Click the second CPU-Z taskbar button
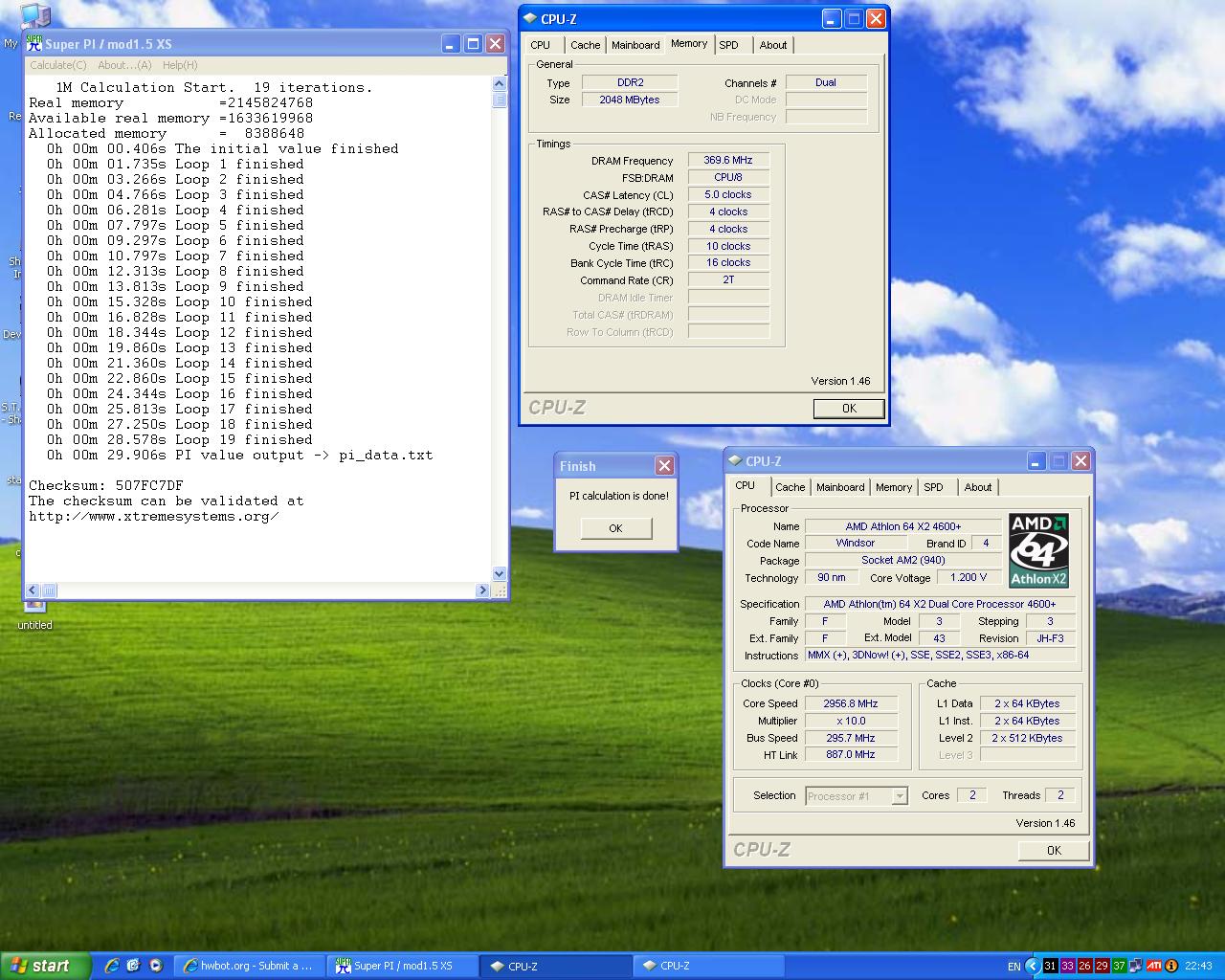 (x=708, y=966)
